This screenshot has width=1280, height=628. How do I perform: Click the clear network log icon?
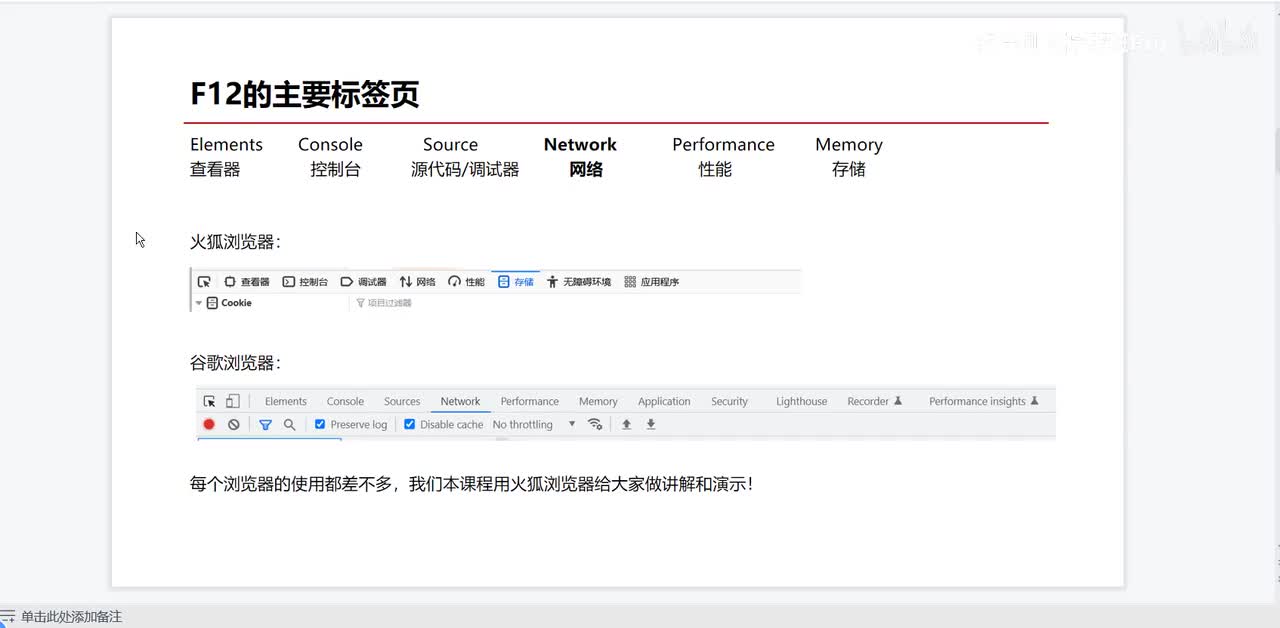pyautogui.click(x=233, y=424)
